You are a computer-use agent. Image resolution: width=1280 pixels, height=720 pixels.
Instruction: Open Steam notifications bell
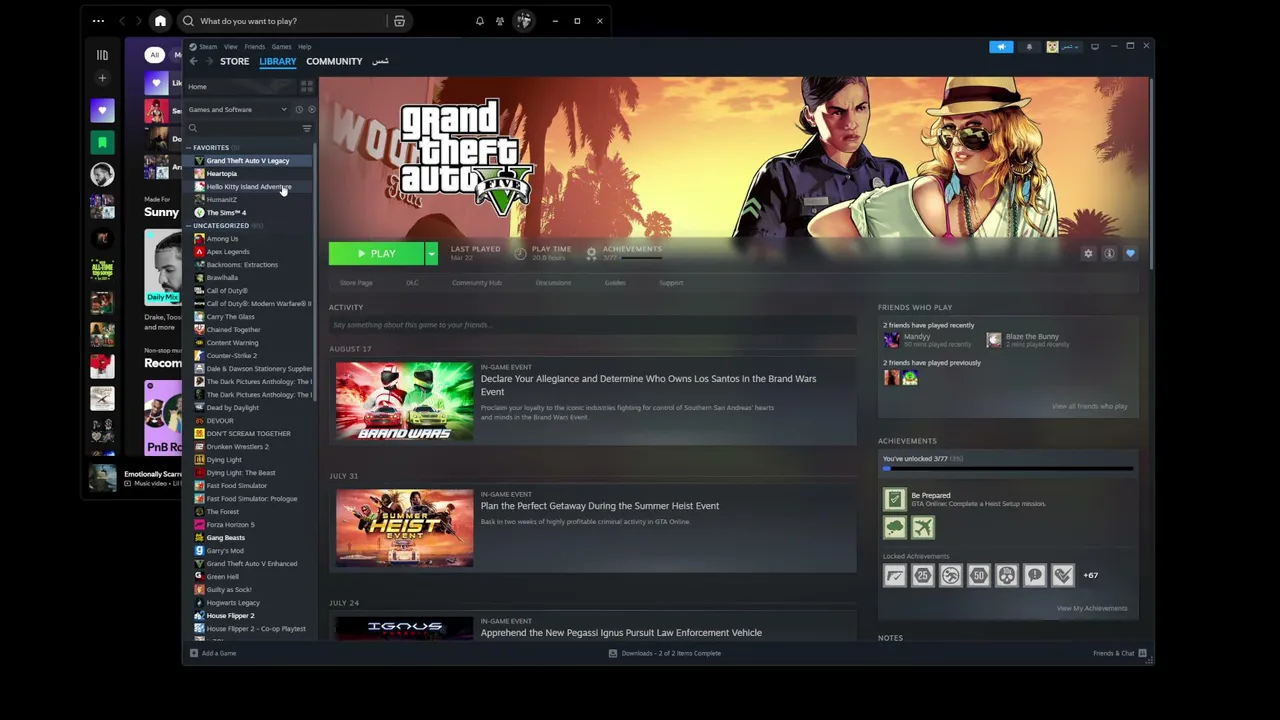point(1029,47)
